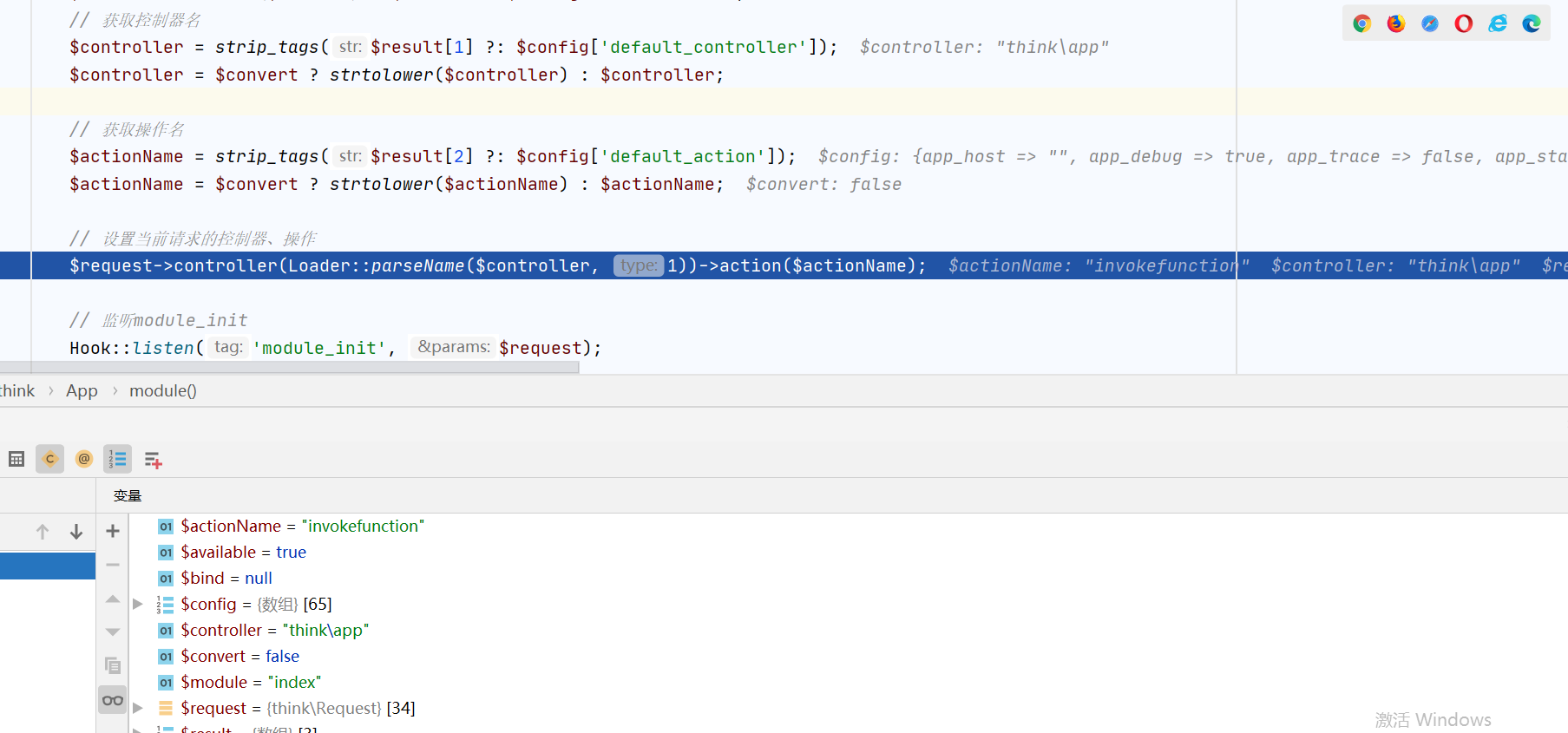Toggle sort variables alphabetically icon
The image size is (1568, 733).
pyautogui.click(x=117, y=459)
